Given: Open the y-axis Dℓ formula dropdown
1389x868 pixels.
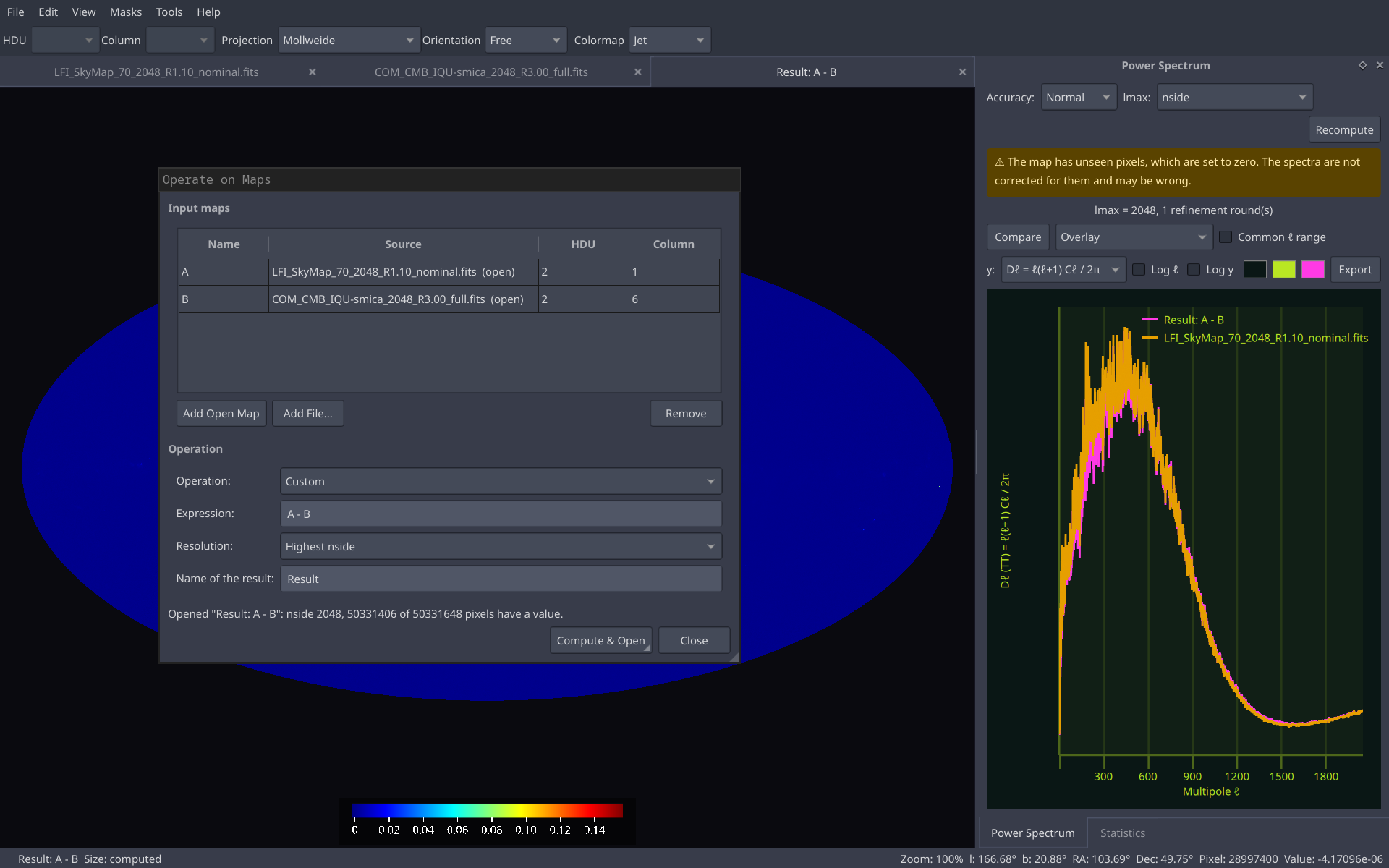Looking at the screenshot, I should click(x=1063, y=270).
